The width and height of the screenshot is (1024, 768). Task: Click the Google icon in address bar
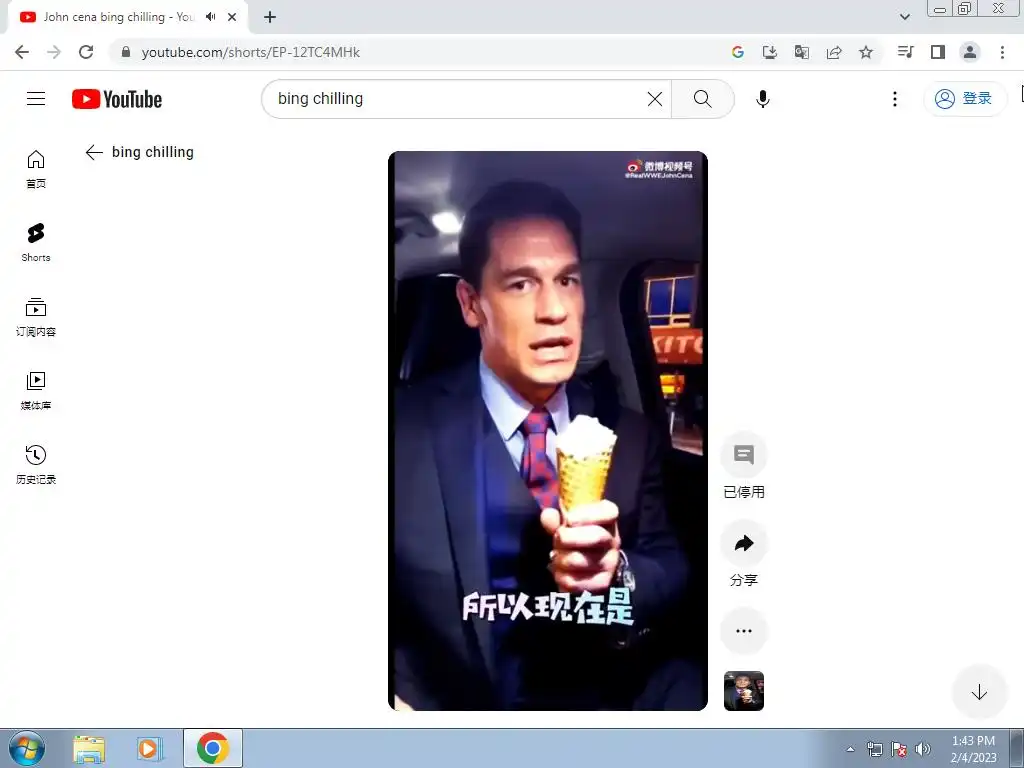[738, 52]
